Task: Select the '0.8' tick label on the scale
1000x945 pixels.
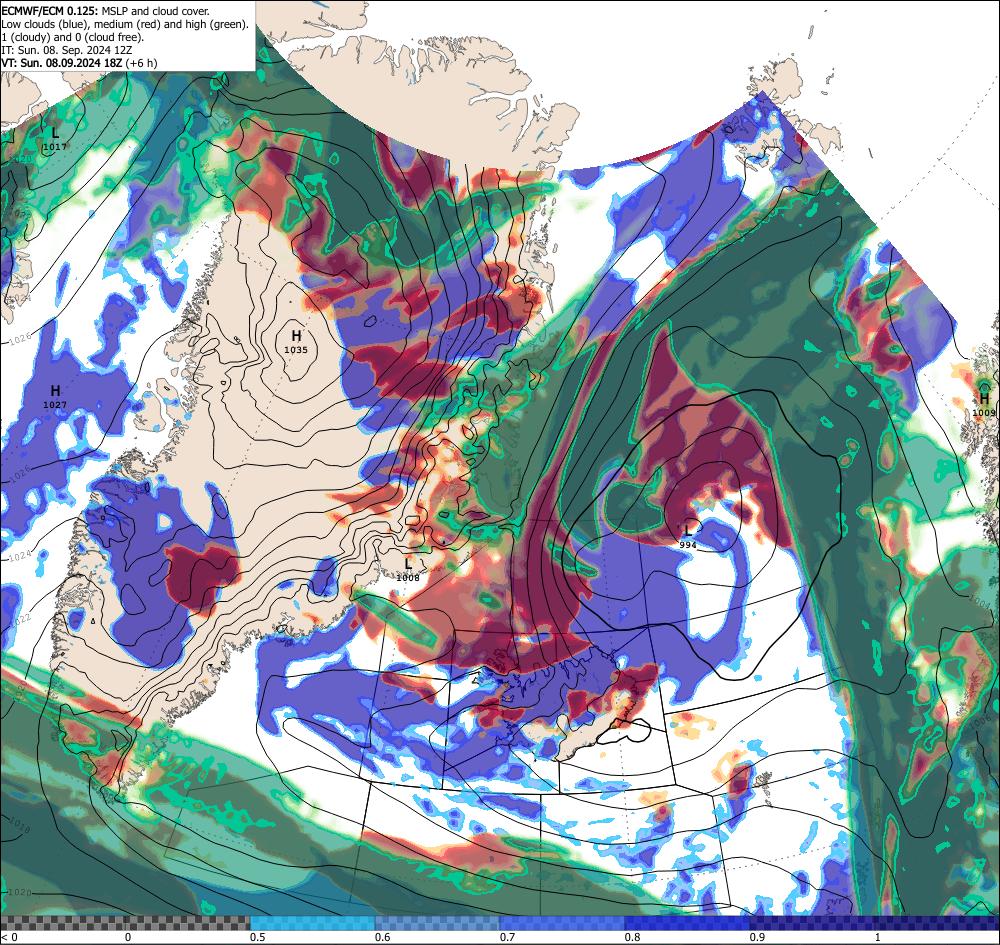Action: [633, 937]
